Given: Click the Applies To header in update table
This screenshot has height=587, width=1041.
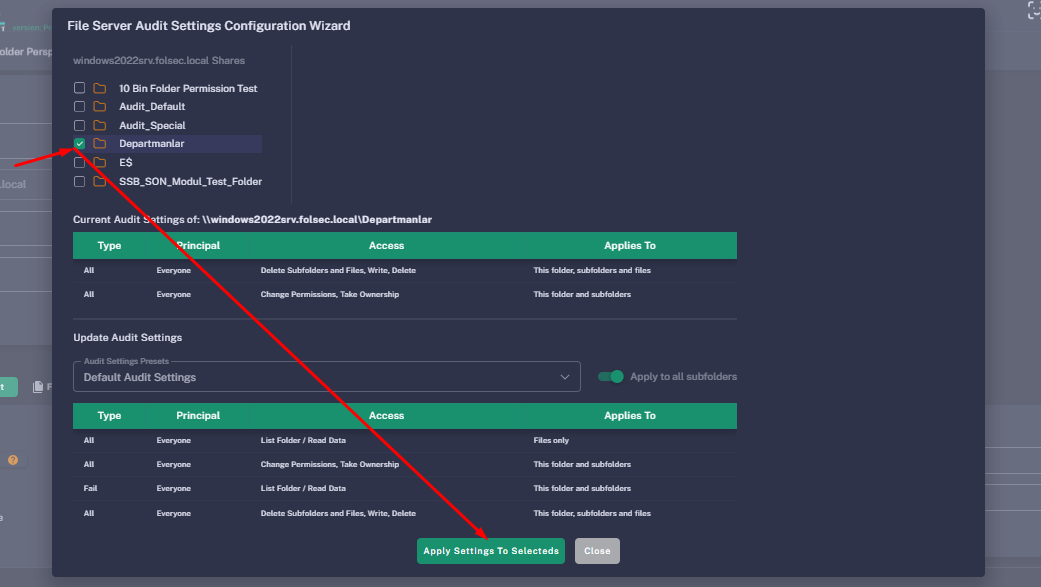Looking at the screenshot, I should point(630,415).
